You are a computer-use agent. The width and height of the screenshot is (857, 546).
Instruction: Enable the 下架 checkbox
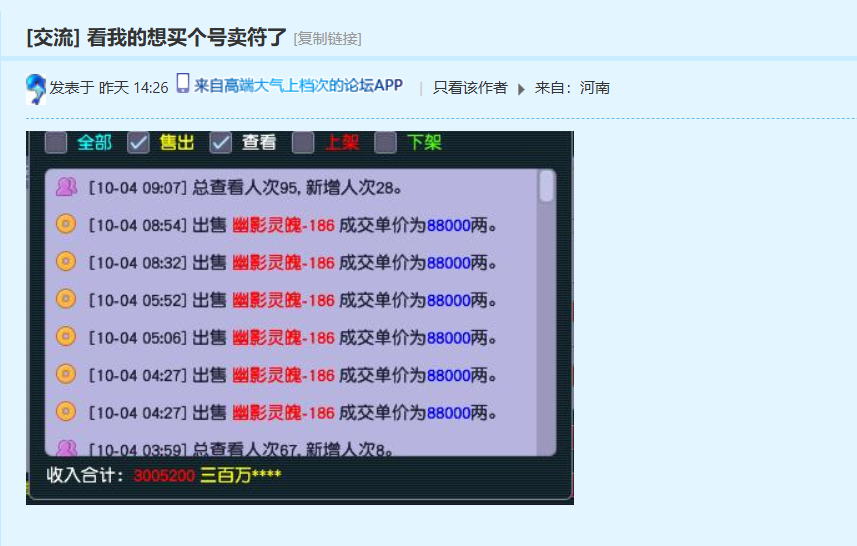(x=385, y=143)
